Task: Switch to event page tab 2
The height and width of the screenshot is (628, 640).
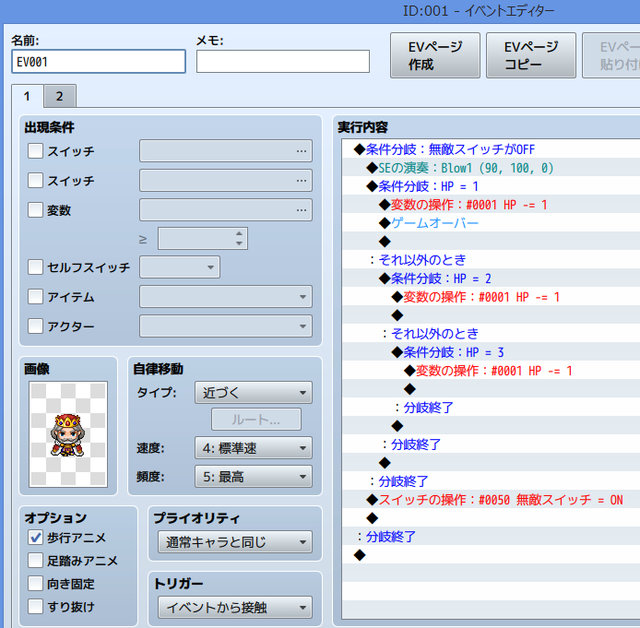Action: click(60, 96)
